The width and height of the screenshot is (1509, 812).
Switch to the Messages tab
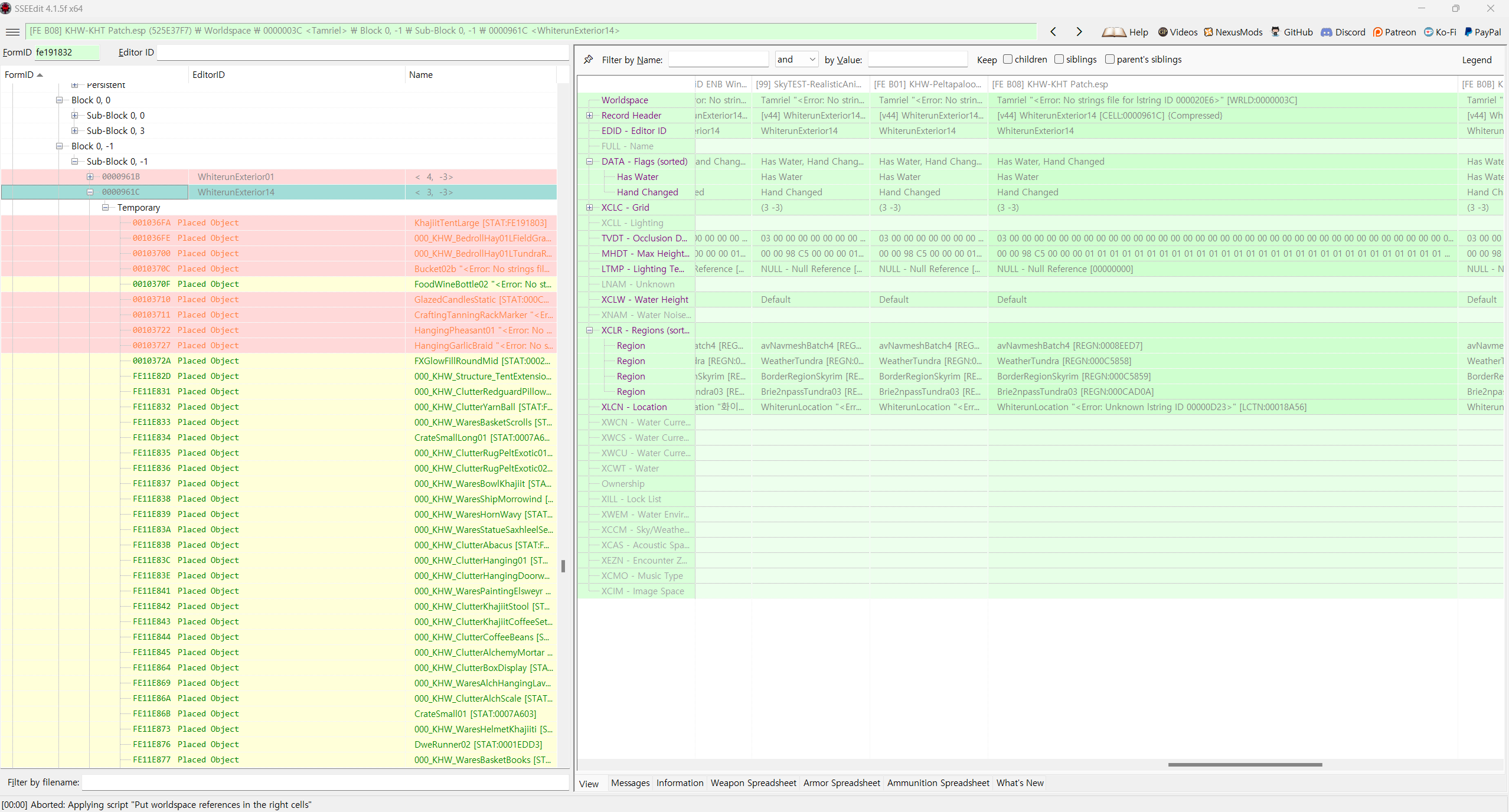pyautogui.click(x=630, y=783)
